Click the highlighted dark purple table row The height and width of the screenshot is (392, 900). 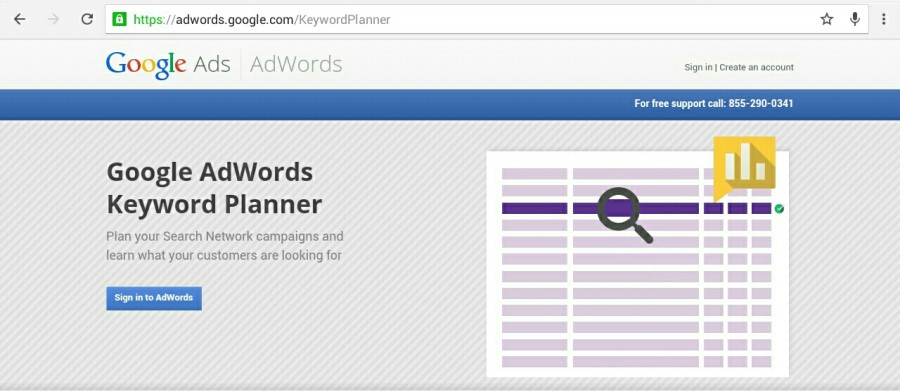[x=637, y=208]
